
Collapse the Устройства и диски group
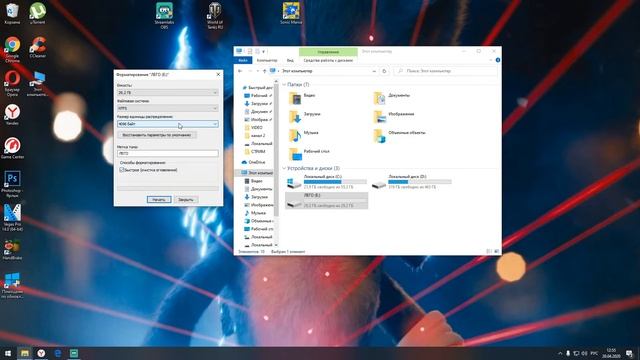click(284, 168)
